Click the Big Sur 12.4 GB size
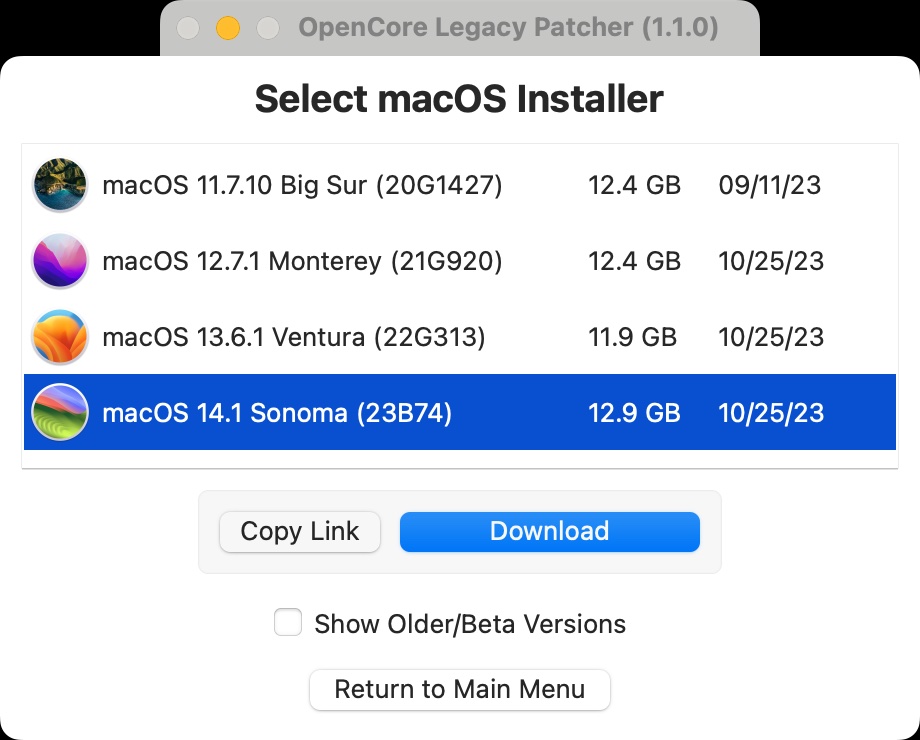 click(634, 185)
